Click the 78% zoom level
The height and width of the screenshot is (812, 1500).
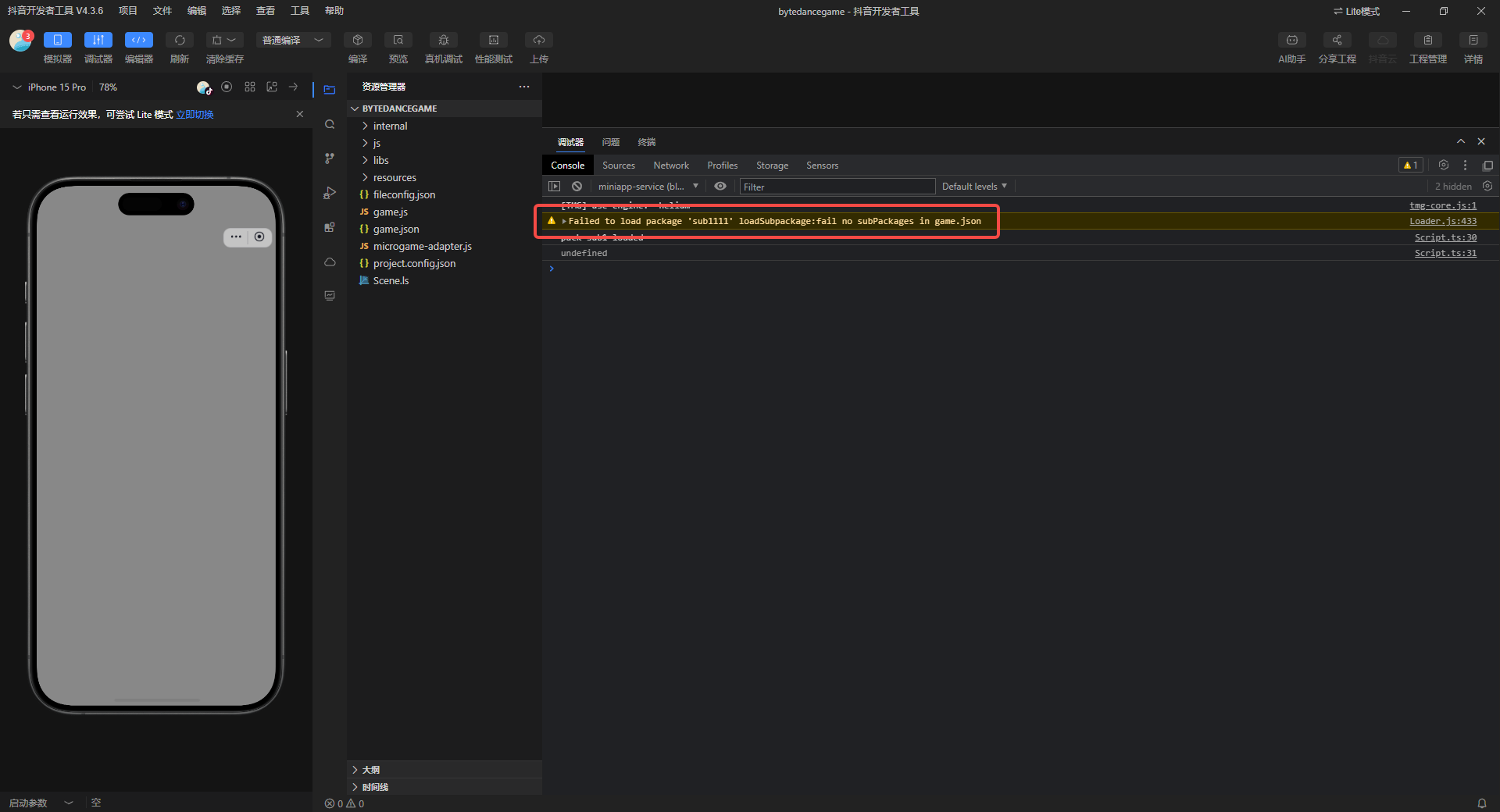click(108, 87)
